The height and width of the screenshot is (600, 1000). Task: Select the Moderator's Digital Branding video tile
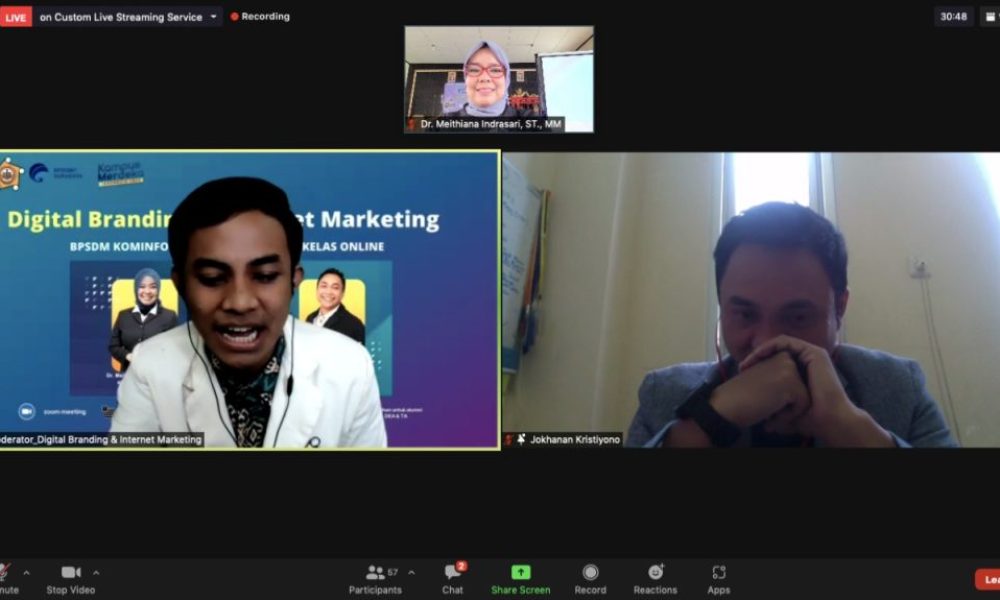[249, 299]
